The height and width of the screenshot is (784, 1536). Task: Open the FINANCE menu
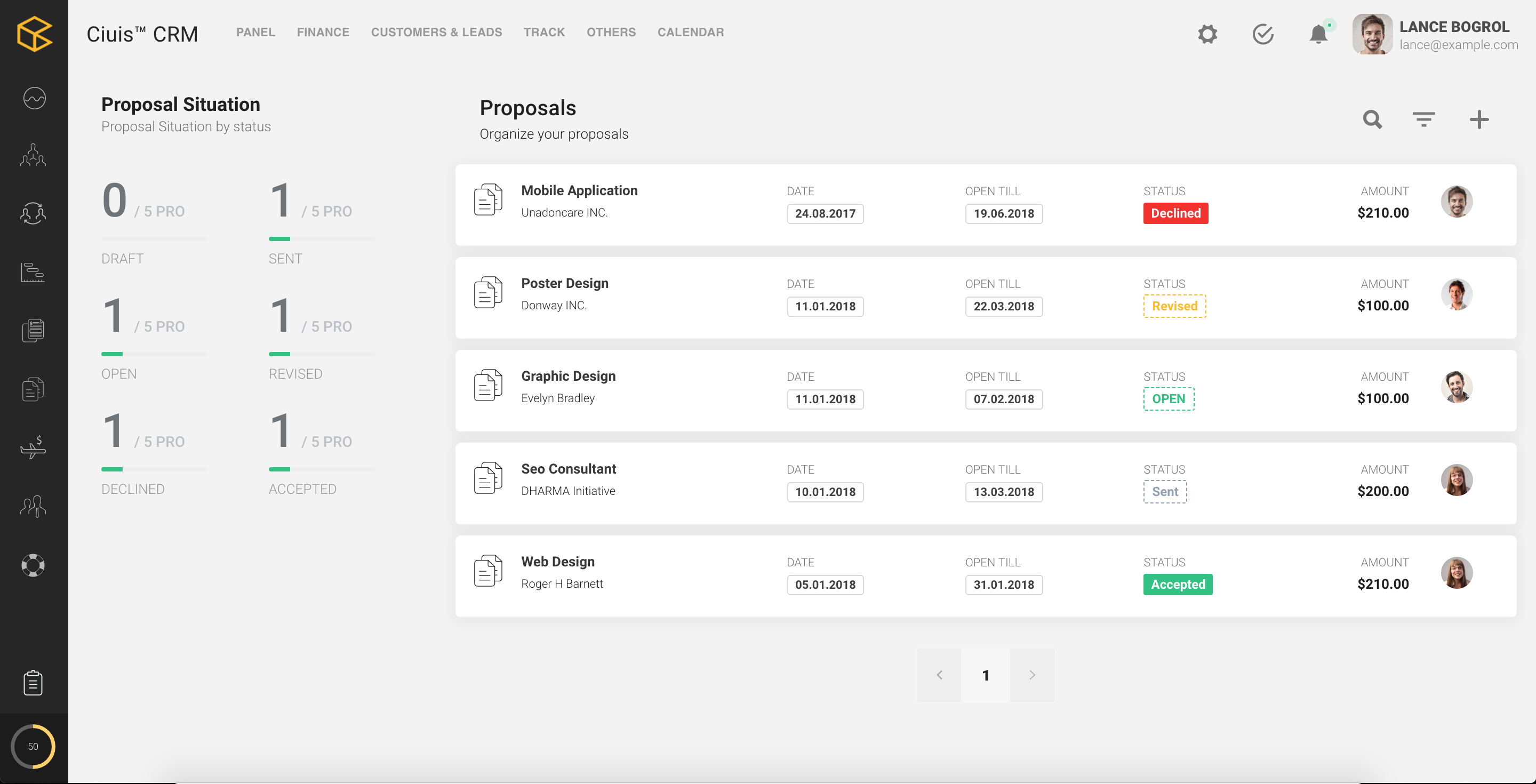point(323,32)
